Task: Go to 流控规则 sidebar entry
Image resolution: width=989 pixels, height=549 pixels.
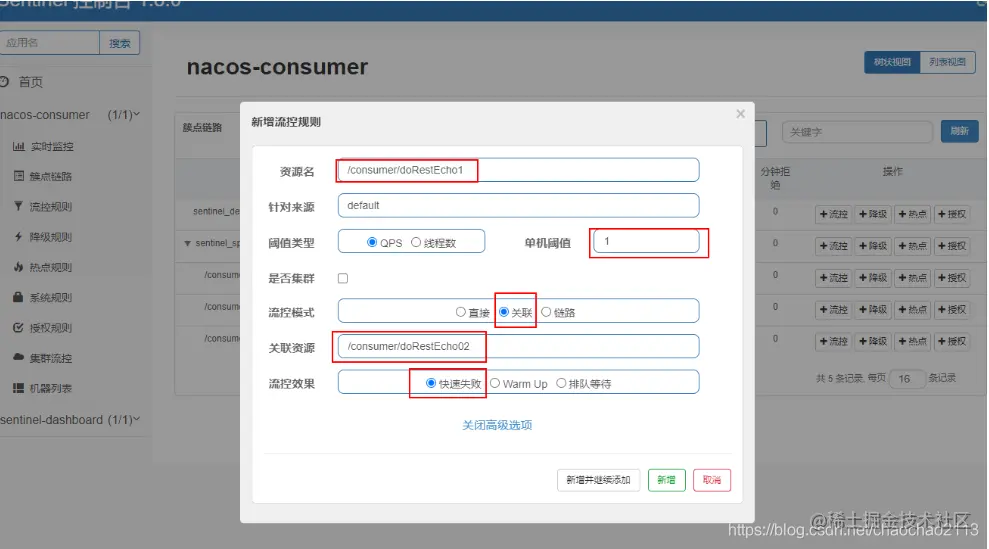Action: (x=43, y=206)
